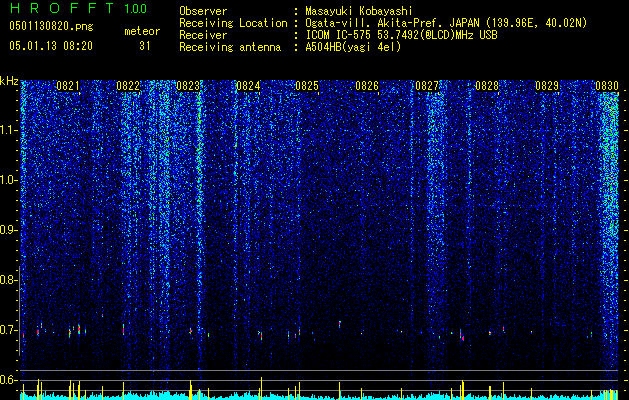
Task: Click the 0821 time marker
Action: coord(68,86)
